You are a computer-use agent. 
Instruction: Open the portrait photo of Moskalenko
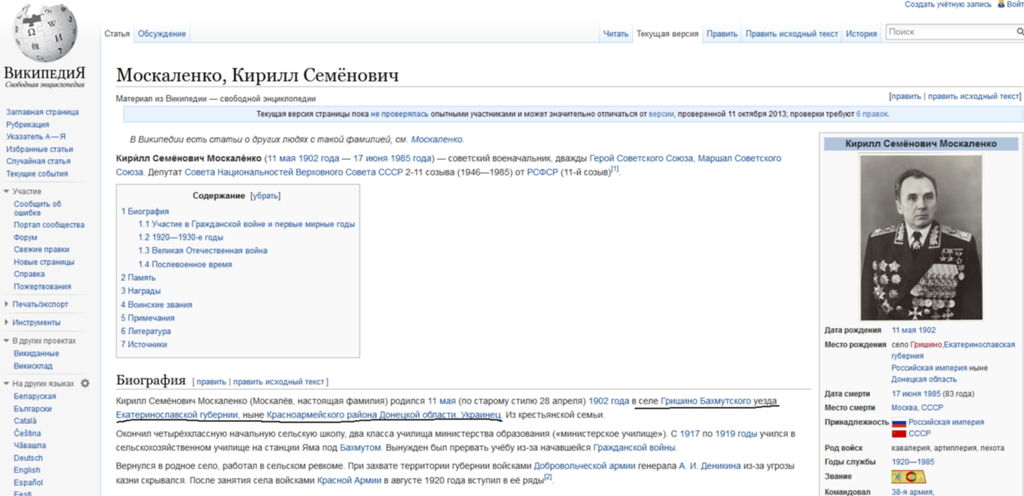(x=921, y=237)
